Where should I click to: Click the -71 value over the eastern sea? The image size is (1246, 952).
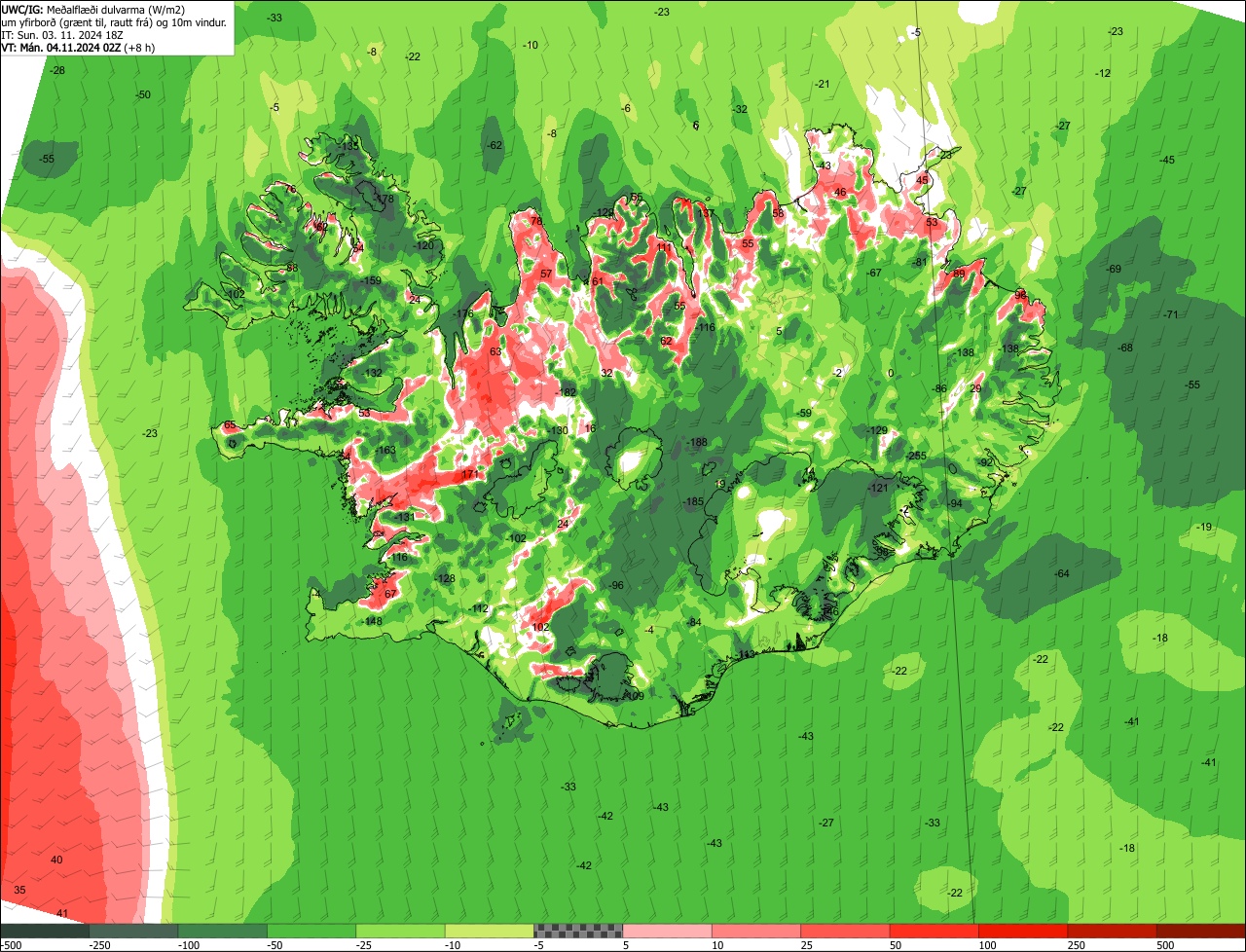pos(1171,314)
